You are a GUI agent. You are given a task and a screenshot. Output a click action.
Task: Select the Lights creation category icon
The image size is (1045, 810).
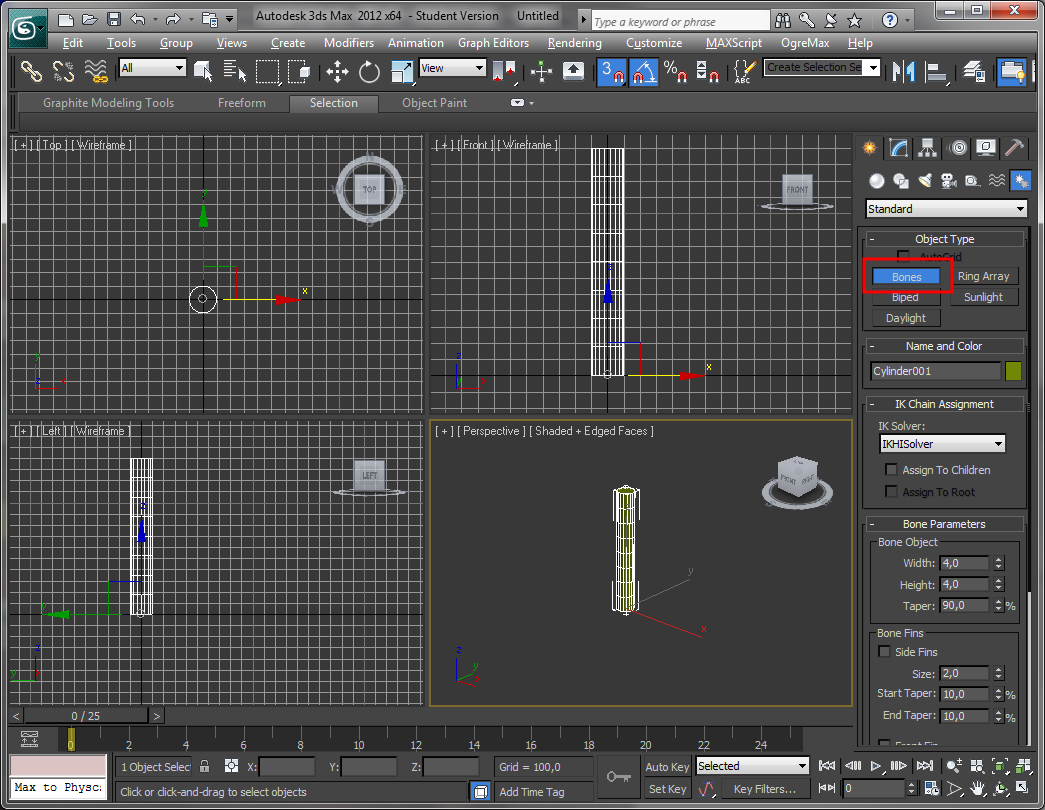coord(925,180)
